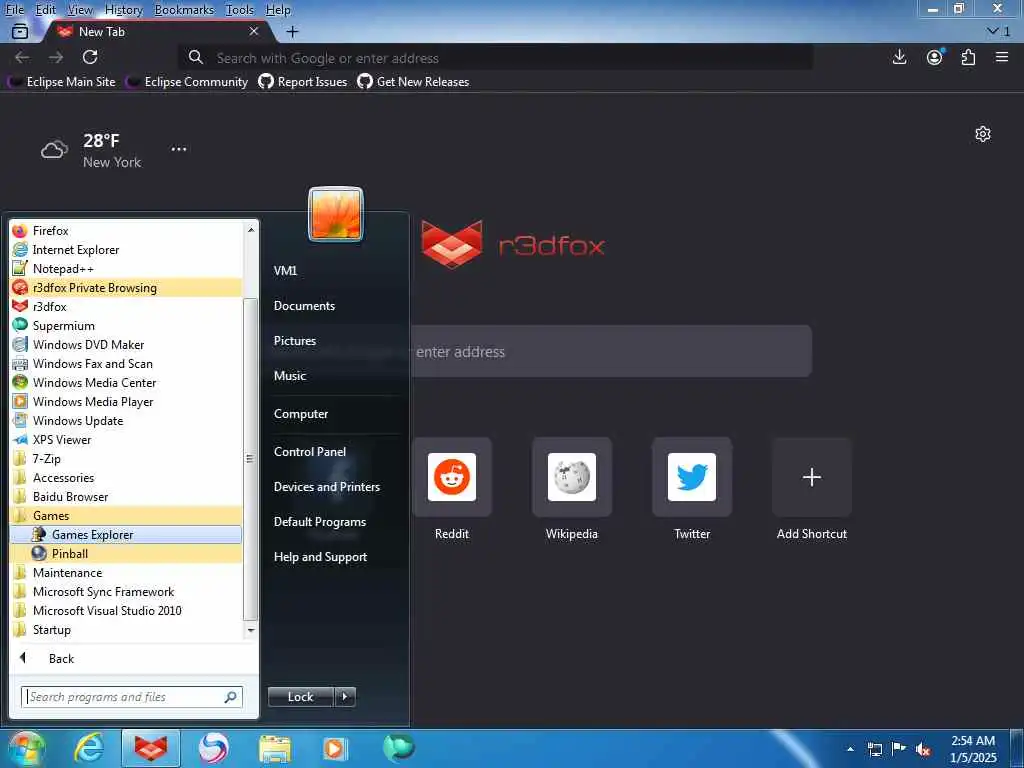1024x768 pixels.
Task: Launch Pinball game
Action: (126, 553)
